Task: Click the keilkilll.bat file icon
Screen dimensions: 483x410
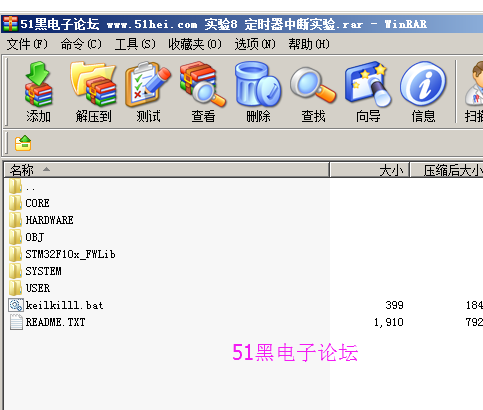Action: (x=16, y=305)
